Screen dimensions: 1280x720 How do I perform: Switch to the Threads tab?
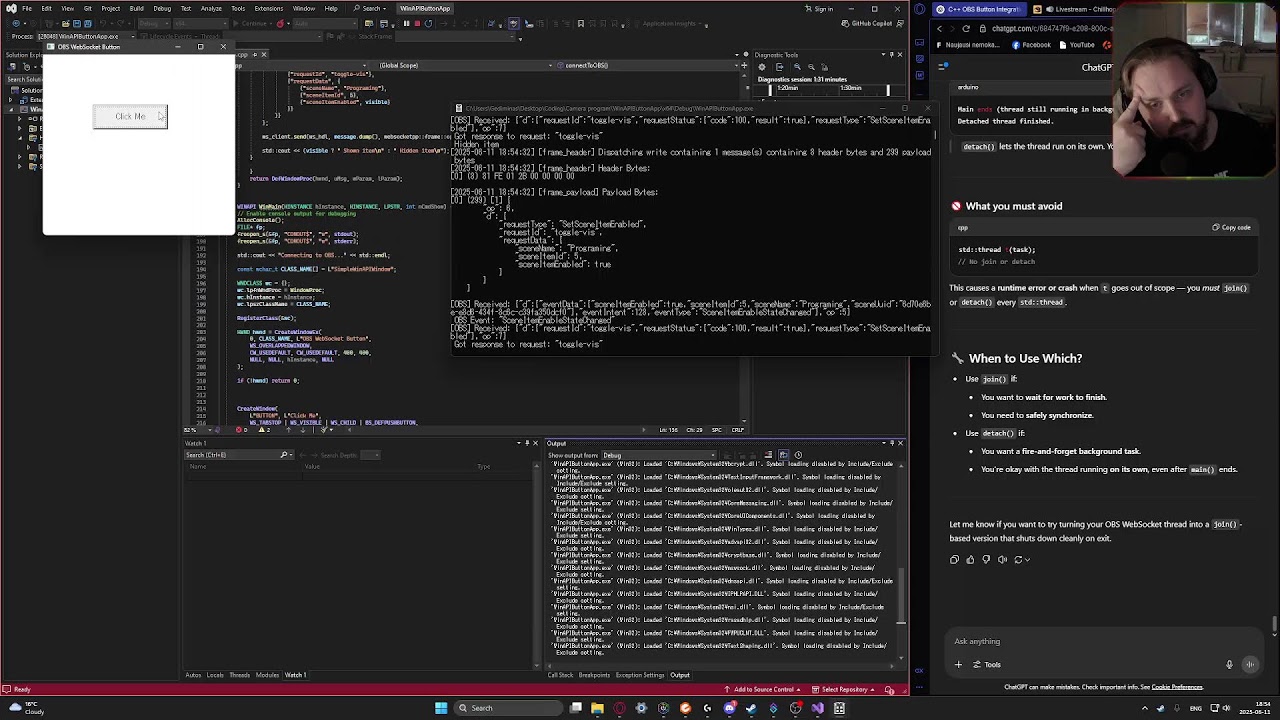point(240,675)
